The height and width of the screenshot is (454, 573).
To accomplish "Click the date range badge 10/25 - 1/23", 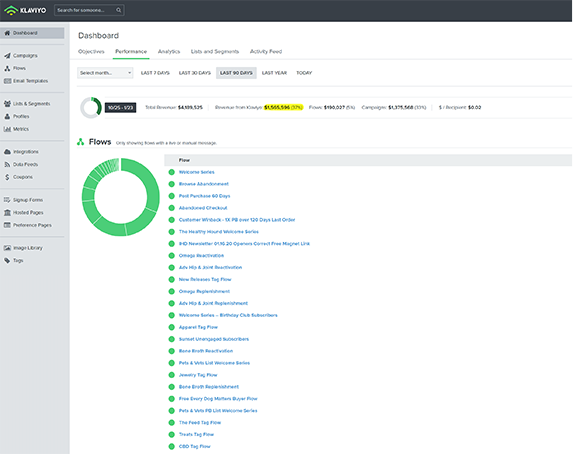I will [121, 108].
